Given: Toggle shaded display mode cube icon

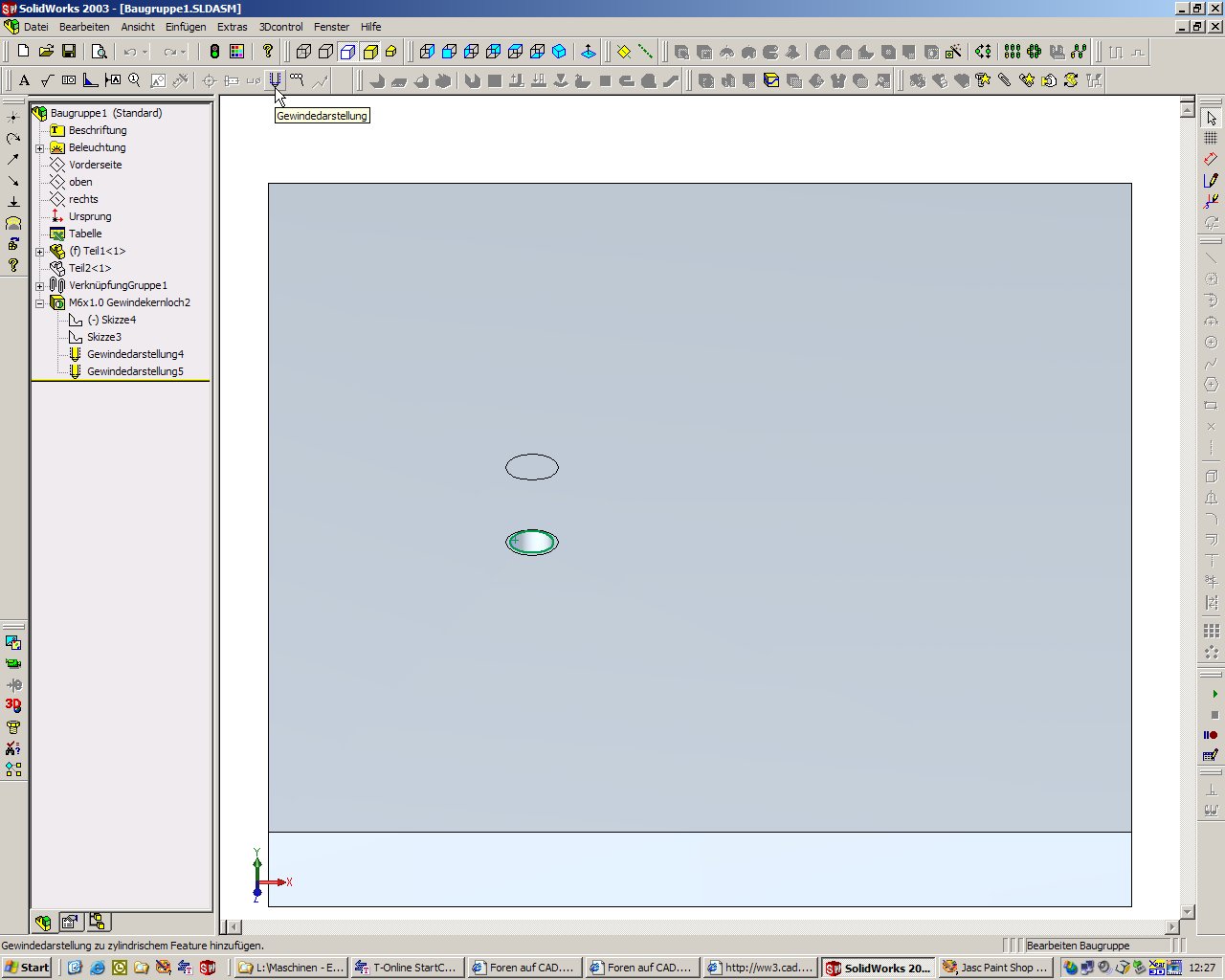Looking at the screenshot, I should click(x=370, y=52).
